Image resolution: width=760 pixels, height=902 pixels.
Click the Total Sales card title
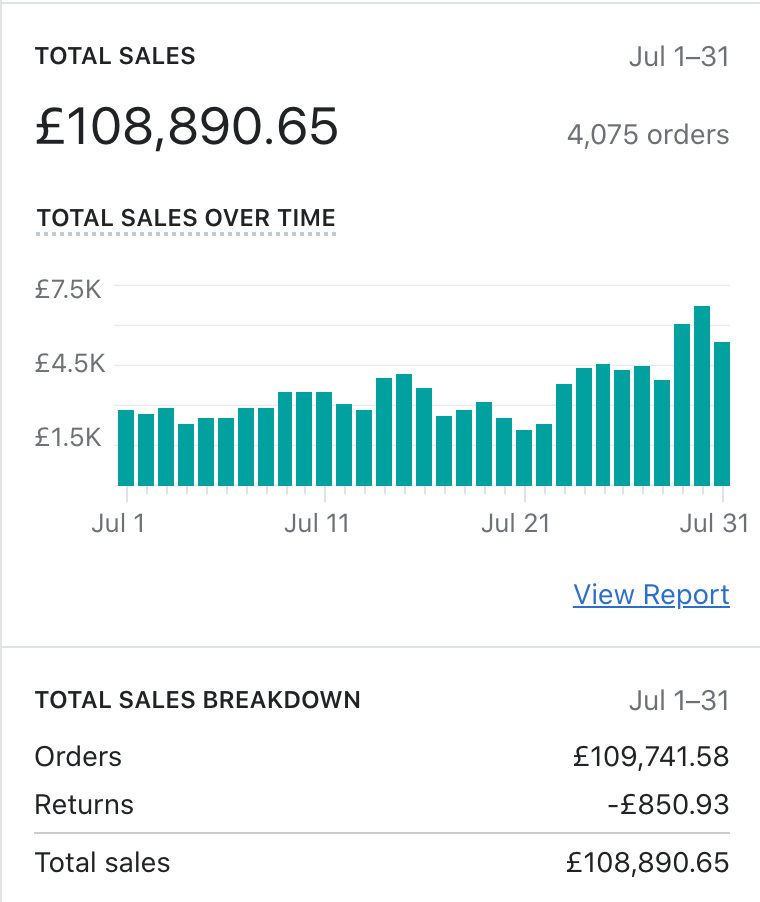click(x=115, y=56)
